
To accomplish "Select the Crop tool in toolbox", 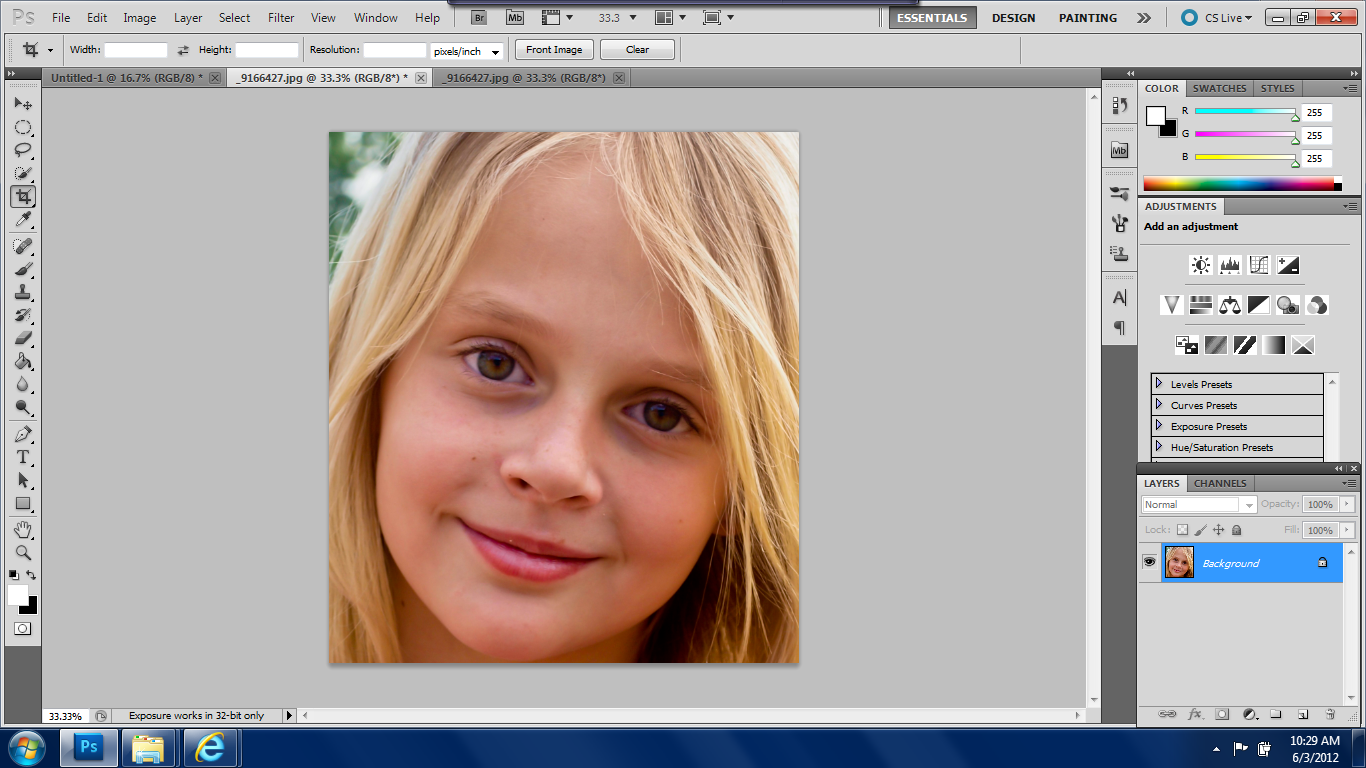I will (23, 197).
